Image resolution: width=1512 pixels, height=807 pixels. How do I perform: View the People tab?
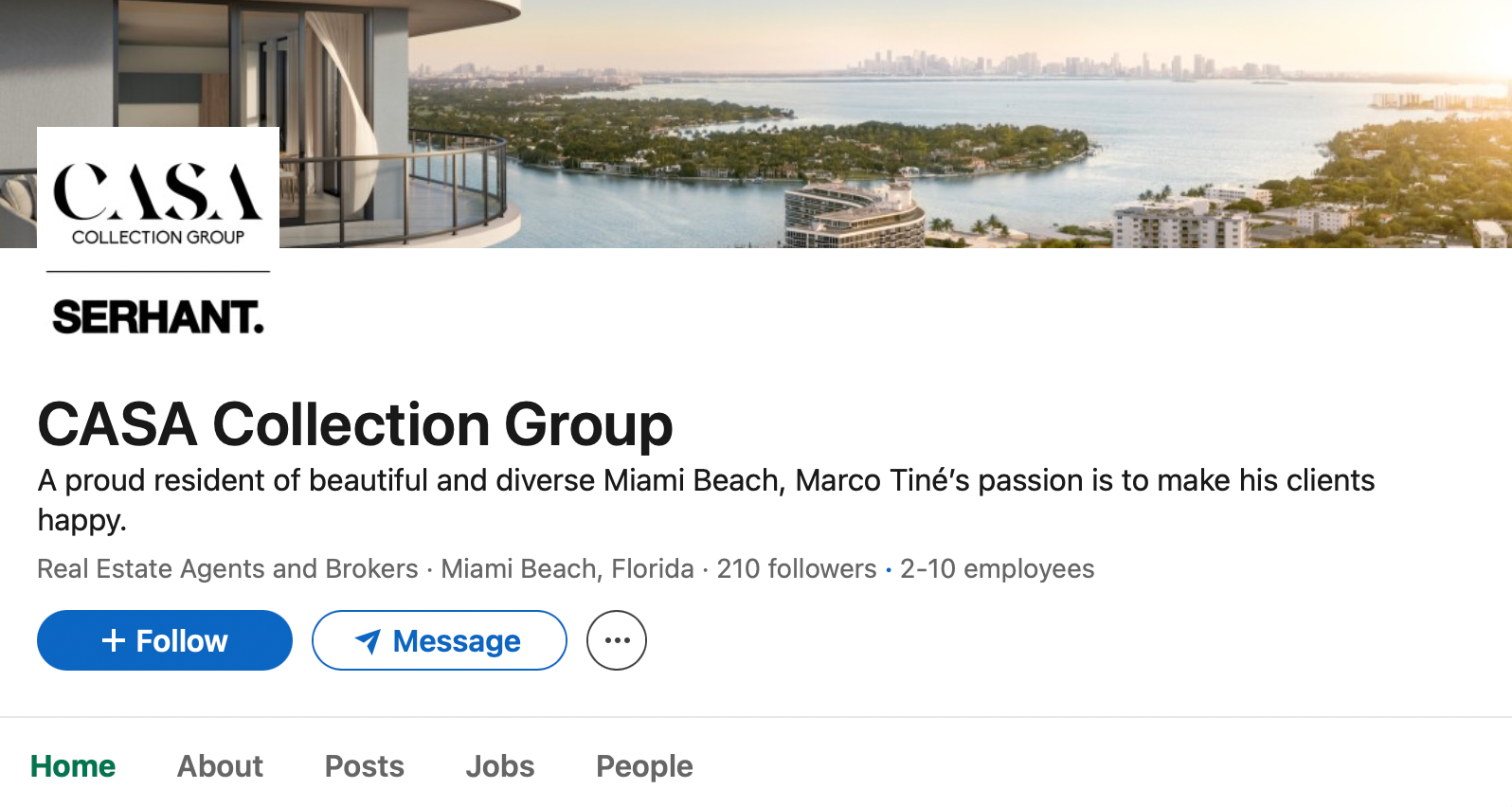coord(644,766)
